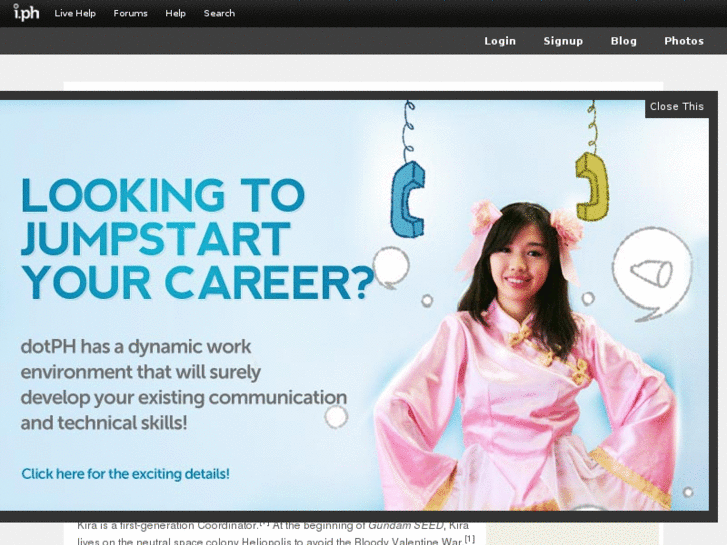Visit the Blog section
727x545 pixels.
pyautogui.click(x=624, y=41)
